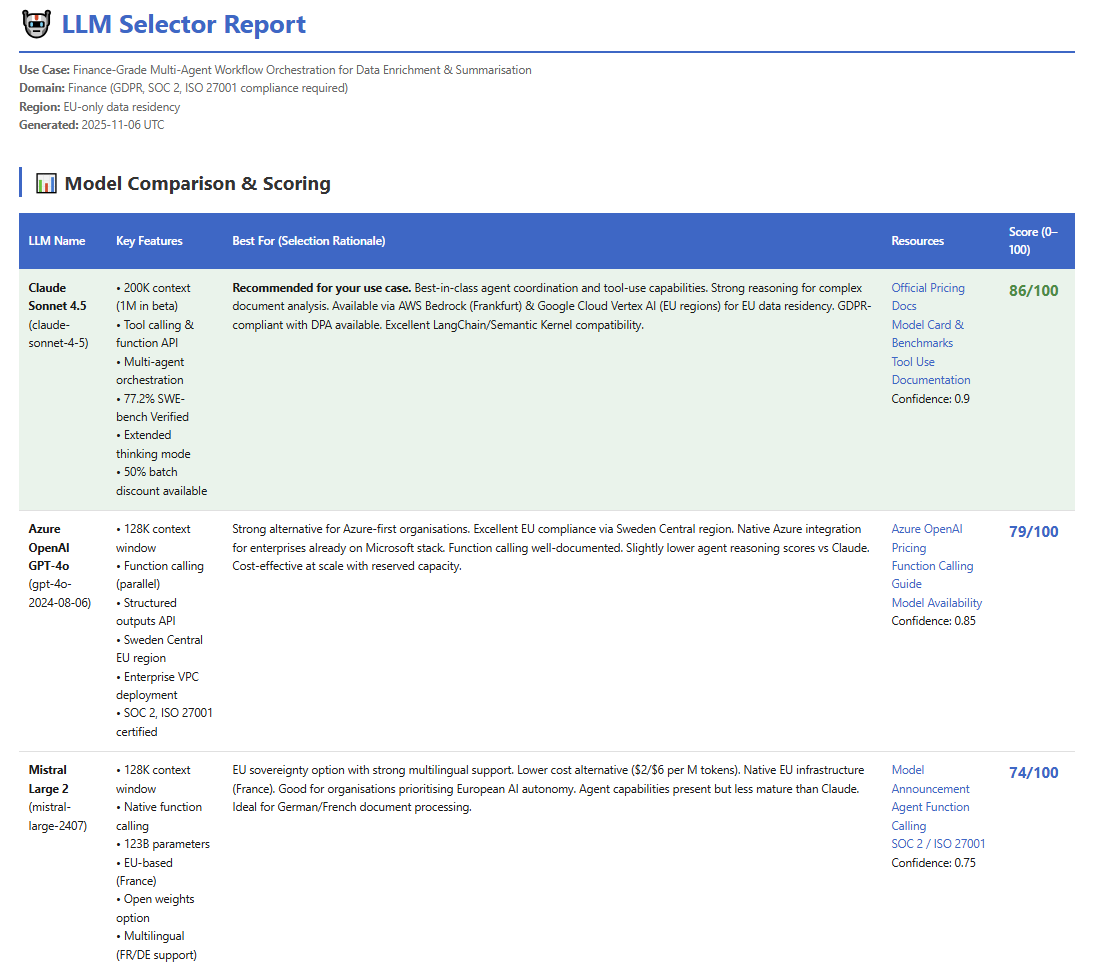
Task: Open Mistral Model Announcement link
Action: (930, 779)
